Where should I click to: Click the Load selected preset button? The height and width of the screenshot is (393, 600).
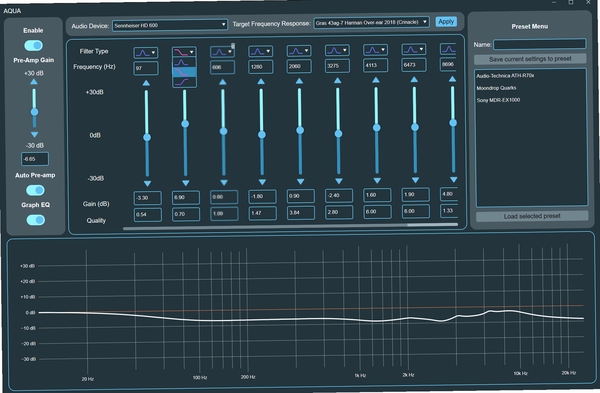(x=532, y=216)
